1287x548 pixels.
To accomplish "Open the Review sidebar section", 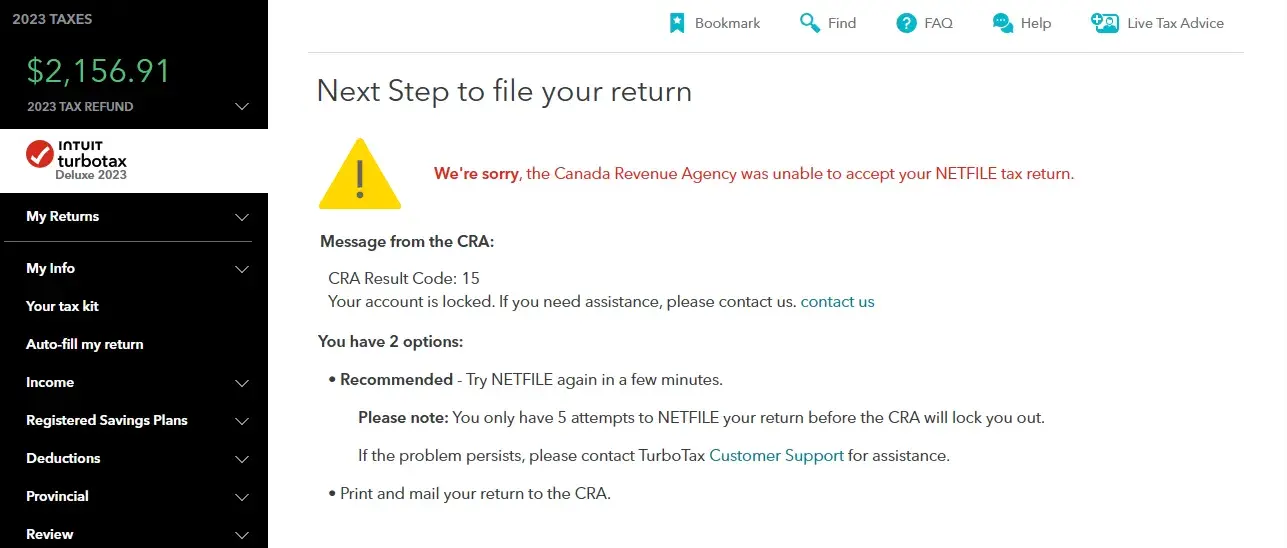I will pyautogui.click(x=50, y=534).
